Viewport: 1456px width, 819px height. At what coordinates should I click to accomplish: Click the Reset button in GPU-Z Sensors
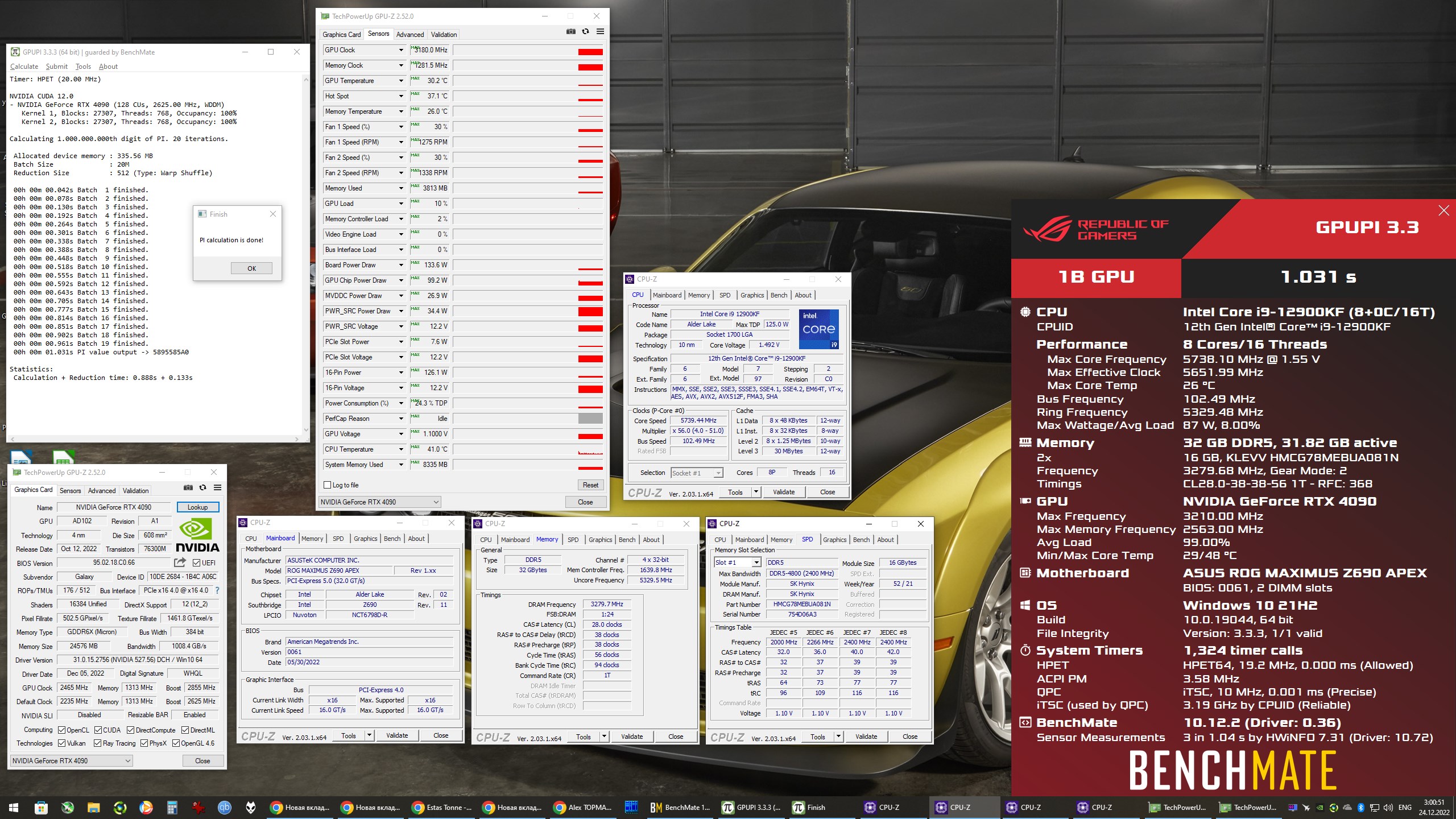point(590,485)
